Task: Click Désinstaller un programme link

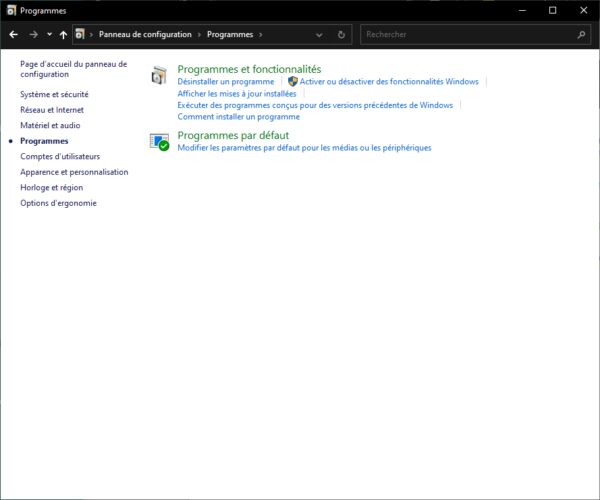Action: (x=225, y=81)
